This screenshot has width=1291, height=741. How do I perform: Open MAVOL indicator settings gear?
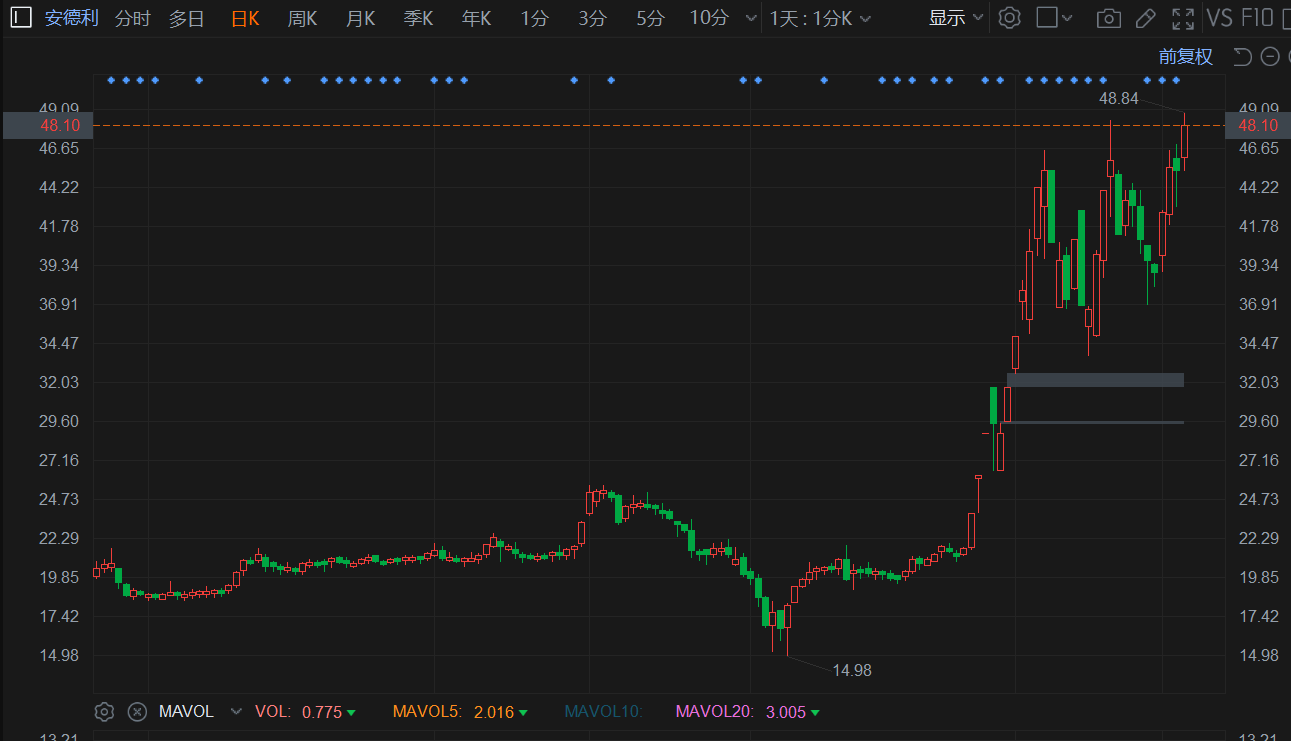tap(104, 712)
